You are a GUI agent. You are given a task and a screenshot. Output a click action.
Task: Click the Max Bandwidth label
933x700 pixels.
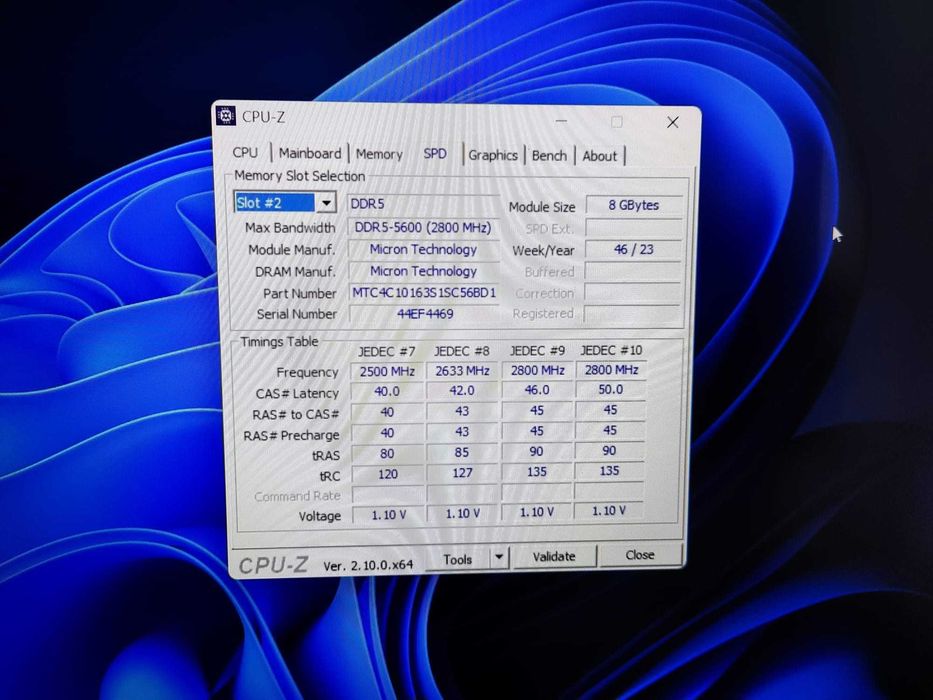click(290, 228)
